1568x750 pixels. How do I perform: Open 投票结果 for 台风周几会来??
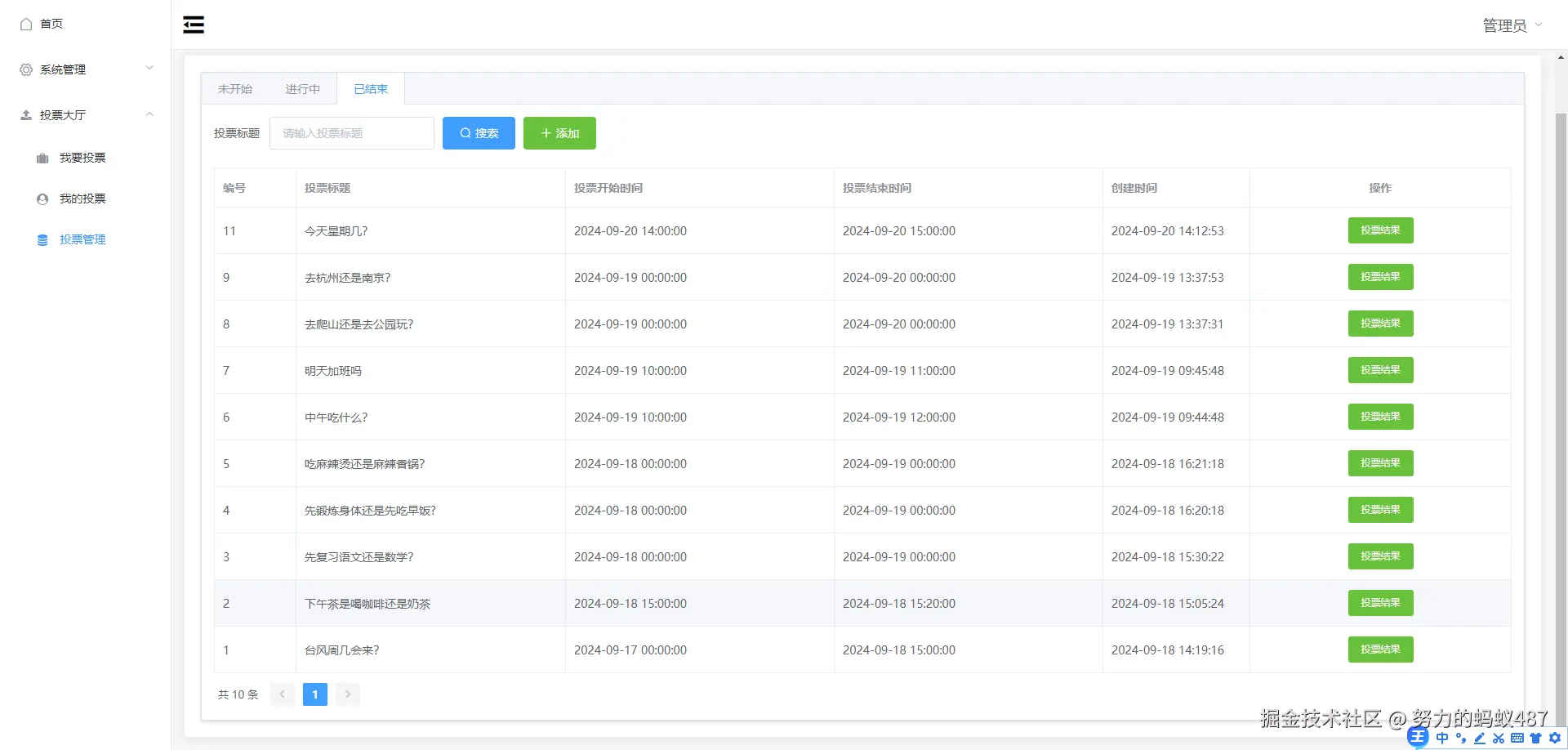click(1380, 650)
